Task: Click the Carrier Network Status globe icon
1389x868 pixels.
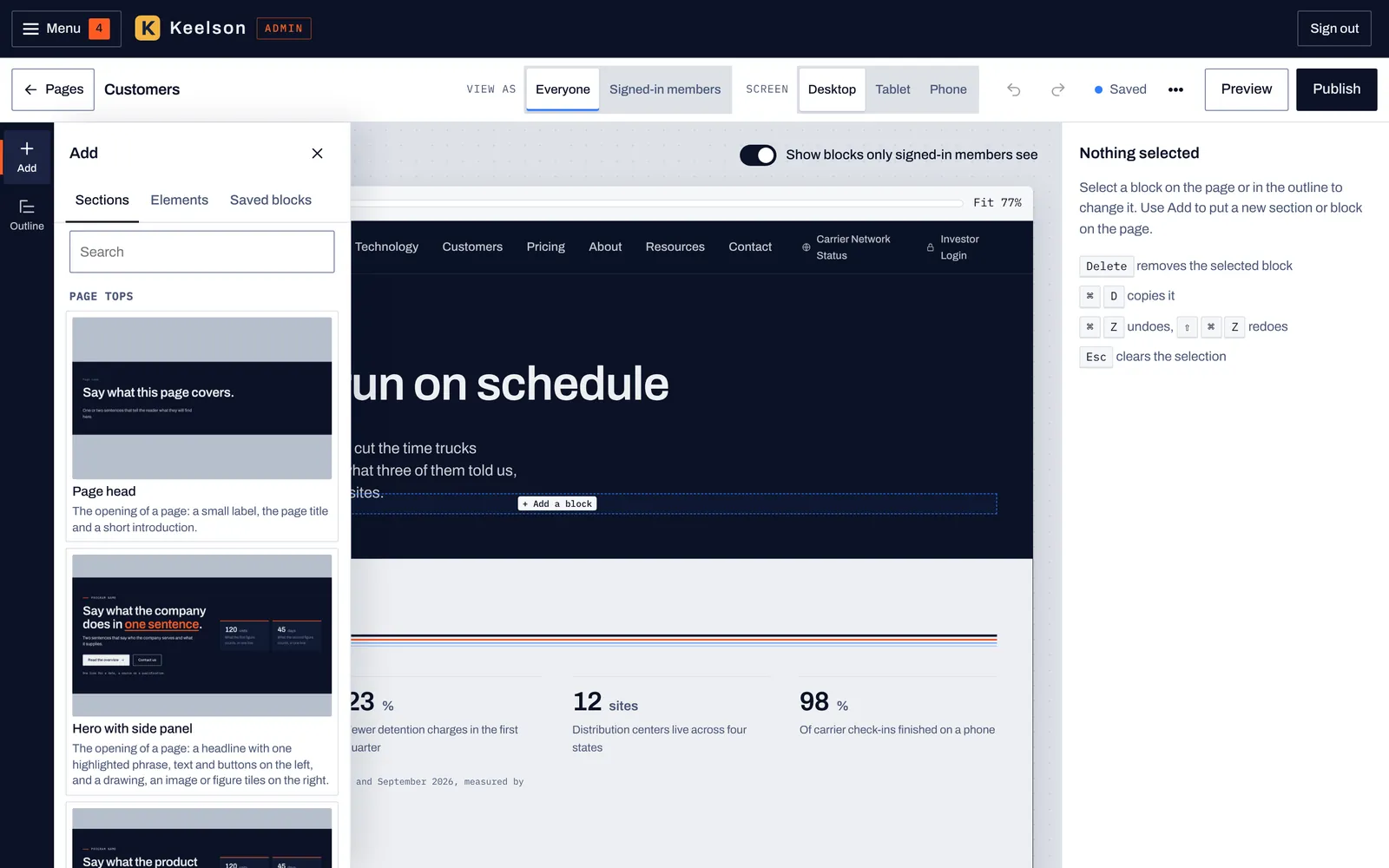Action: coord(806,247)
